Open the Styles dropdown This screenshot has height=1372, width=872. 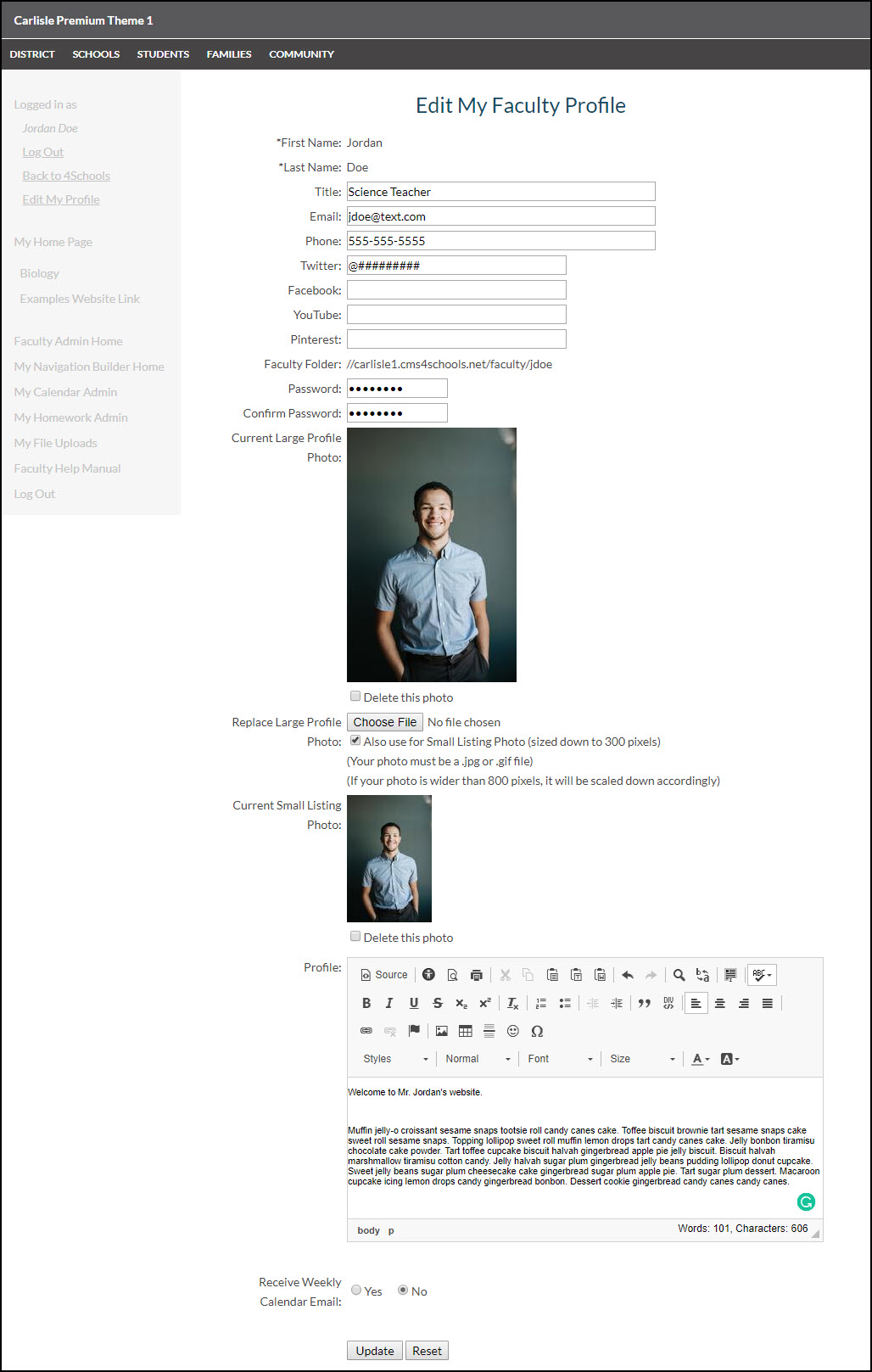[x=395, y=1059]
